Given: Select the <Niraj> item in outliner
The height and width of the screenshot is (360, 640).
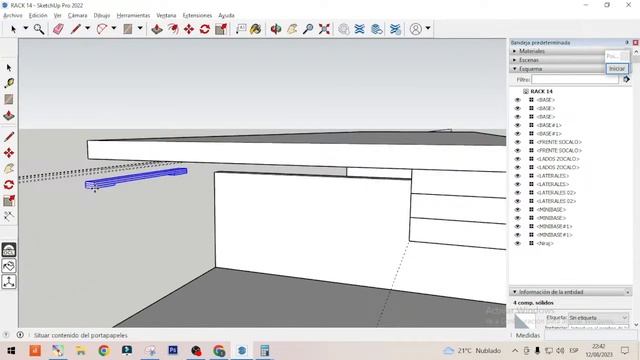Looking at the screenshot, I should pos(545,243).
